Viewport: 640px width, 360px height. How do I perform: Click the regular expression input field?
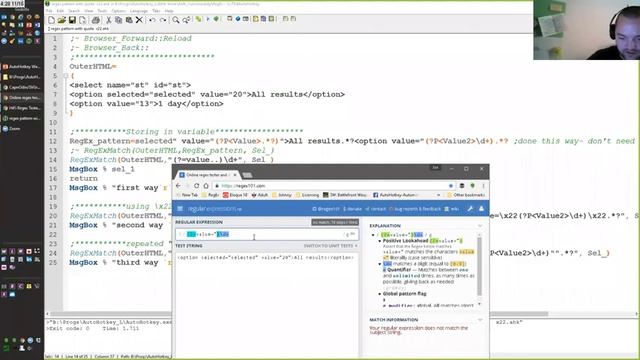point(267,234)
